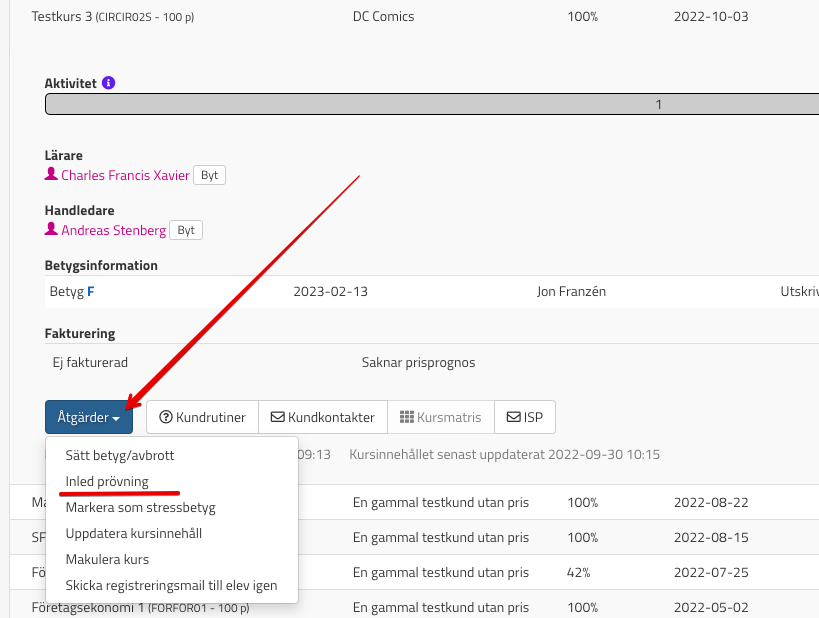Select Markera som stressbetyg

point(140,507)
